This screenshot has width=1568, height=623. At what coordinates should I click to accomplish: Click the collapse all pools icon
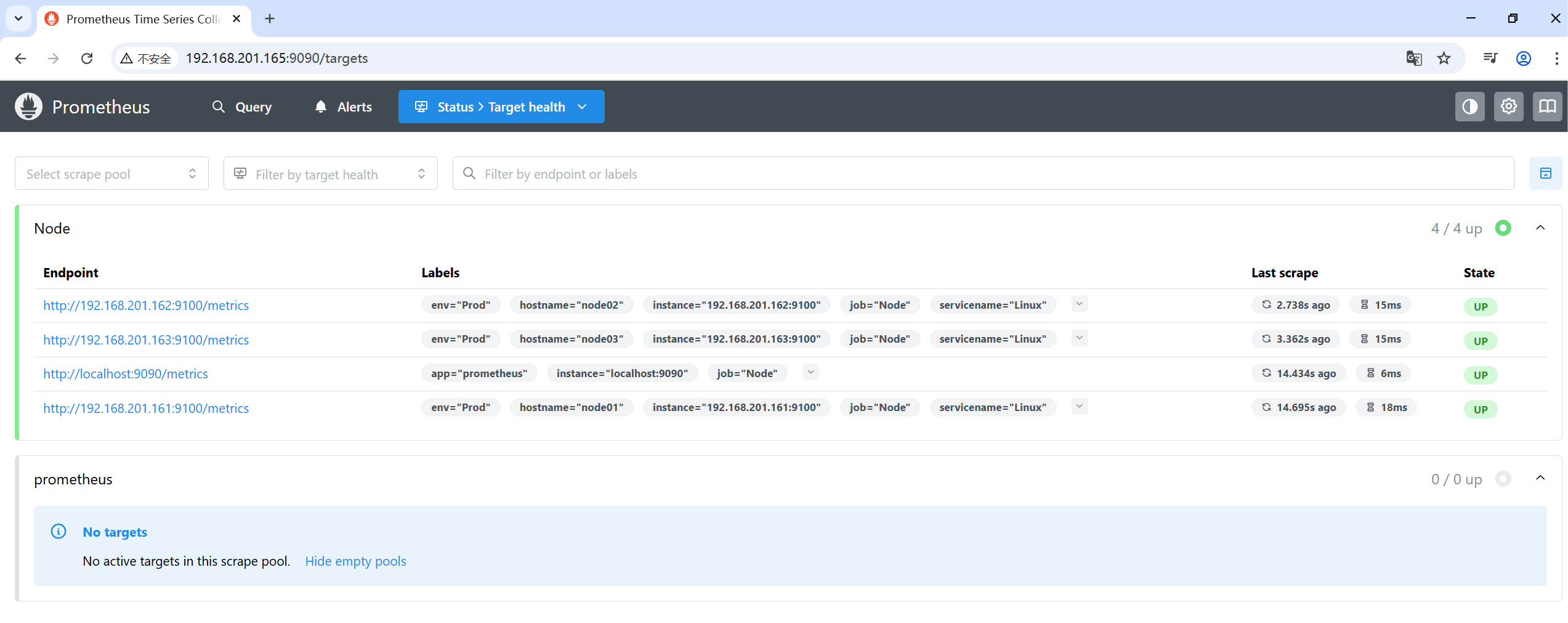[x=1545, y=173]
